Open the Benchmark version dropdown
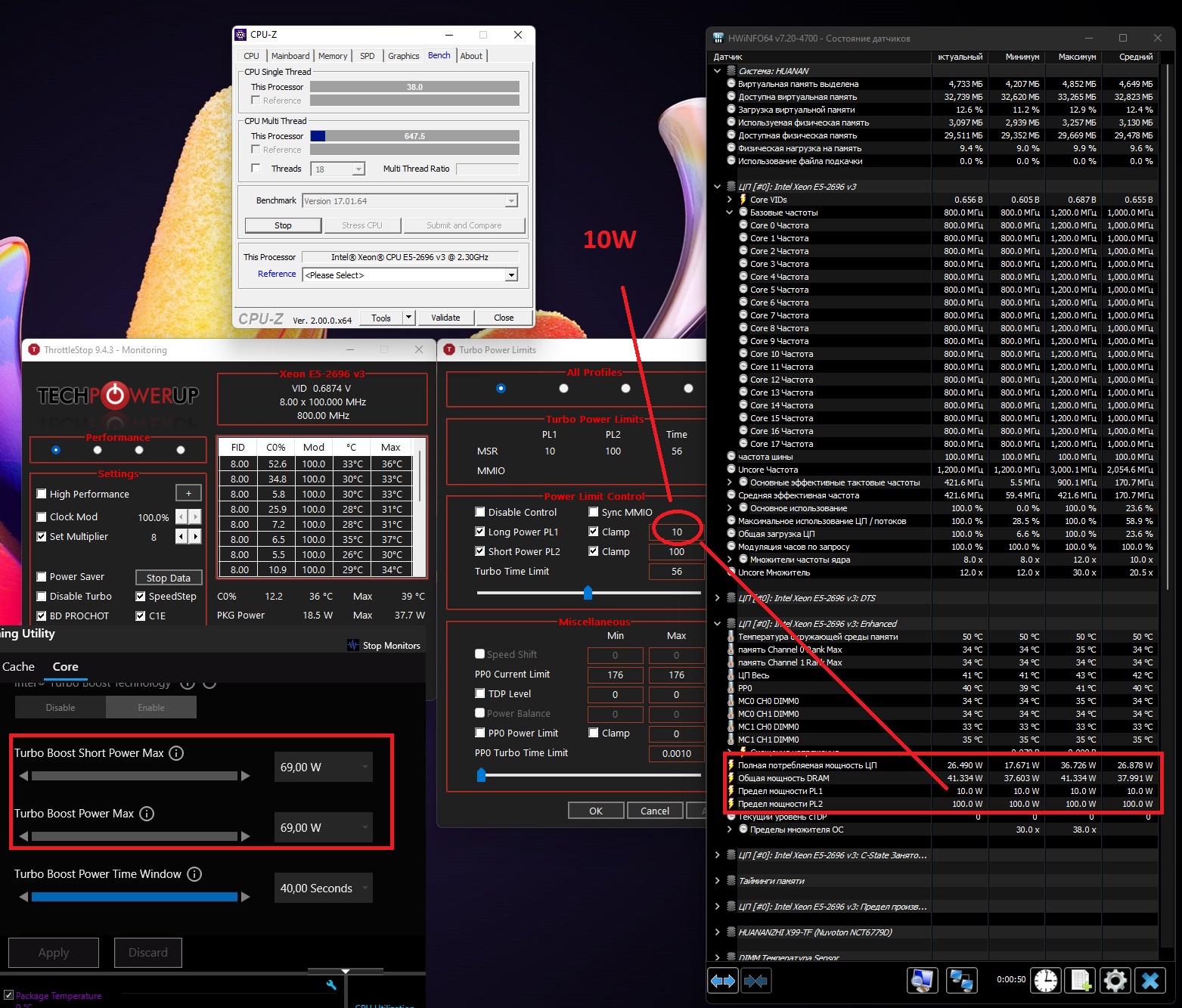 click(512, 201)
